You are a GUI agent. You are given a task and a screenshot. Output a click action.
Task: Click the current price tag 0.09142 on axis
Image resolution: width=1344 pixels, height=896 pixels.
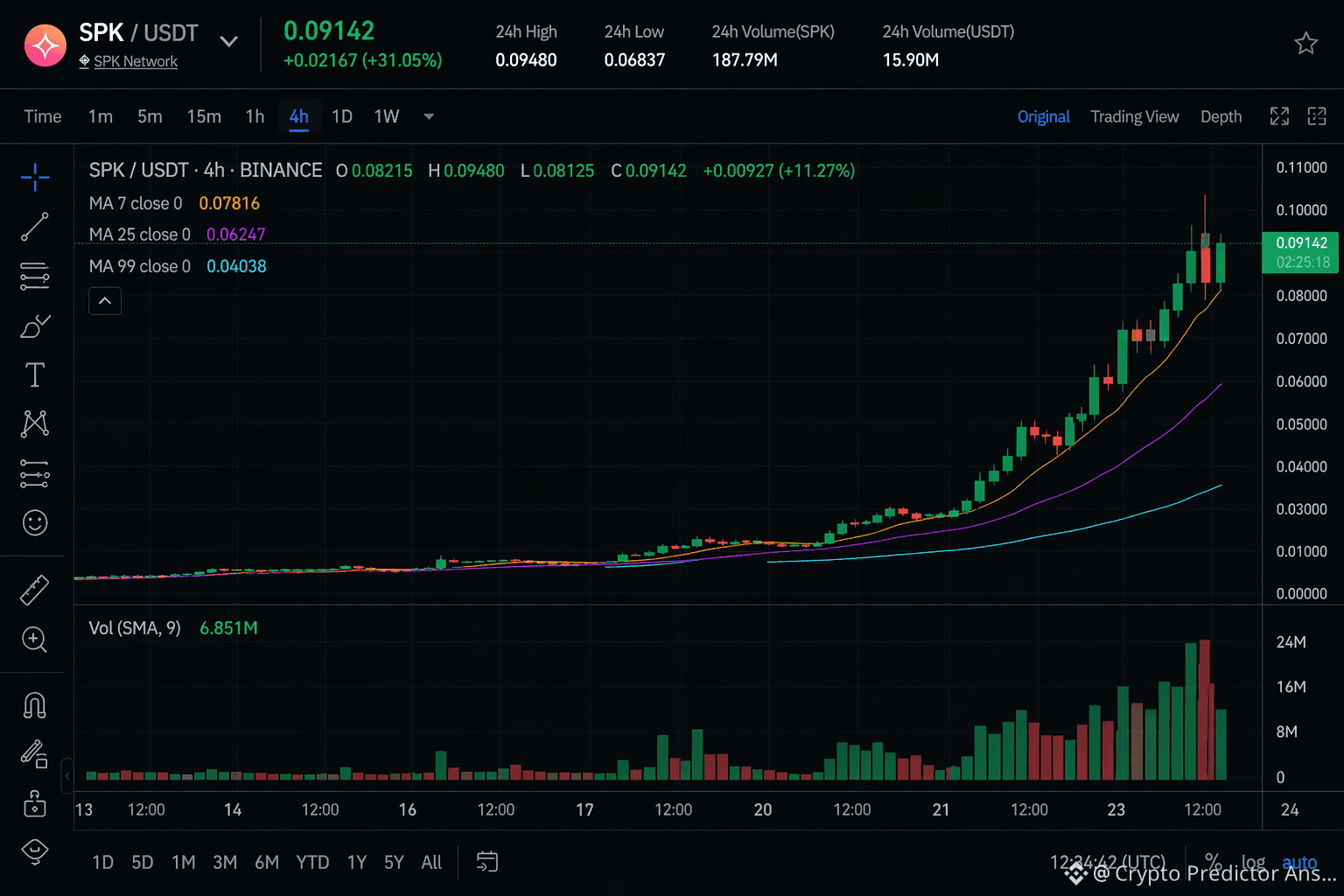1300,252
